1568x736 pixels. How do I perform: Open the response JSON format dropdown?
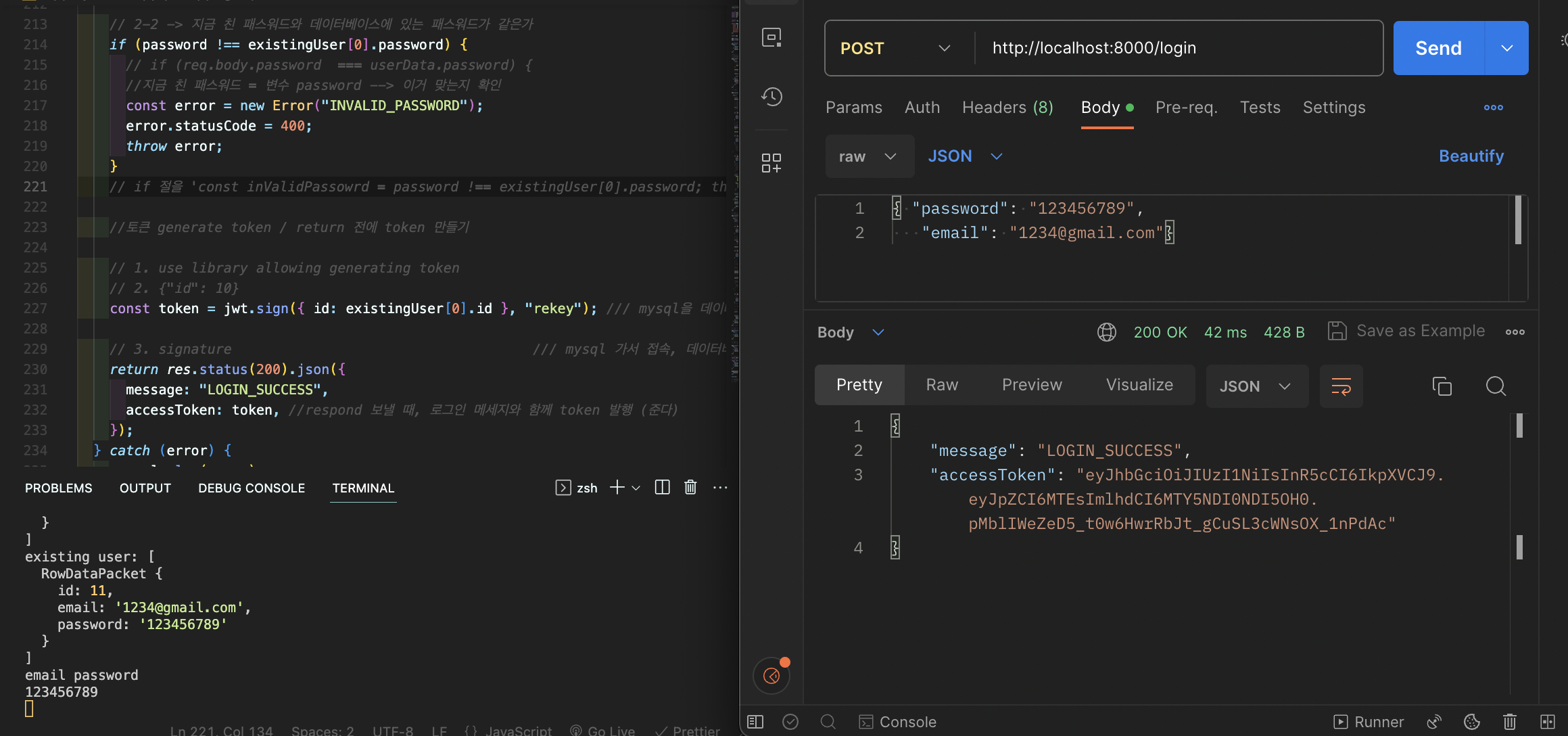1257,386
